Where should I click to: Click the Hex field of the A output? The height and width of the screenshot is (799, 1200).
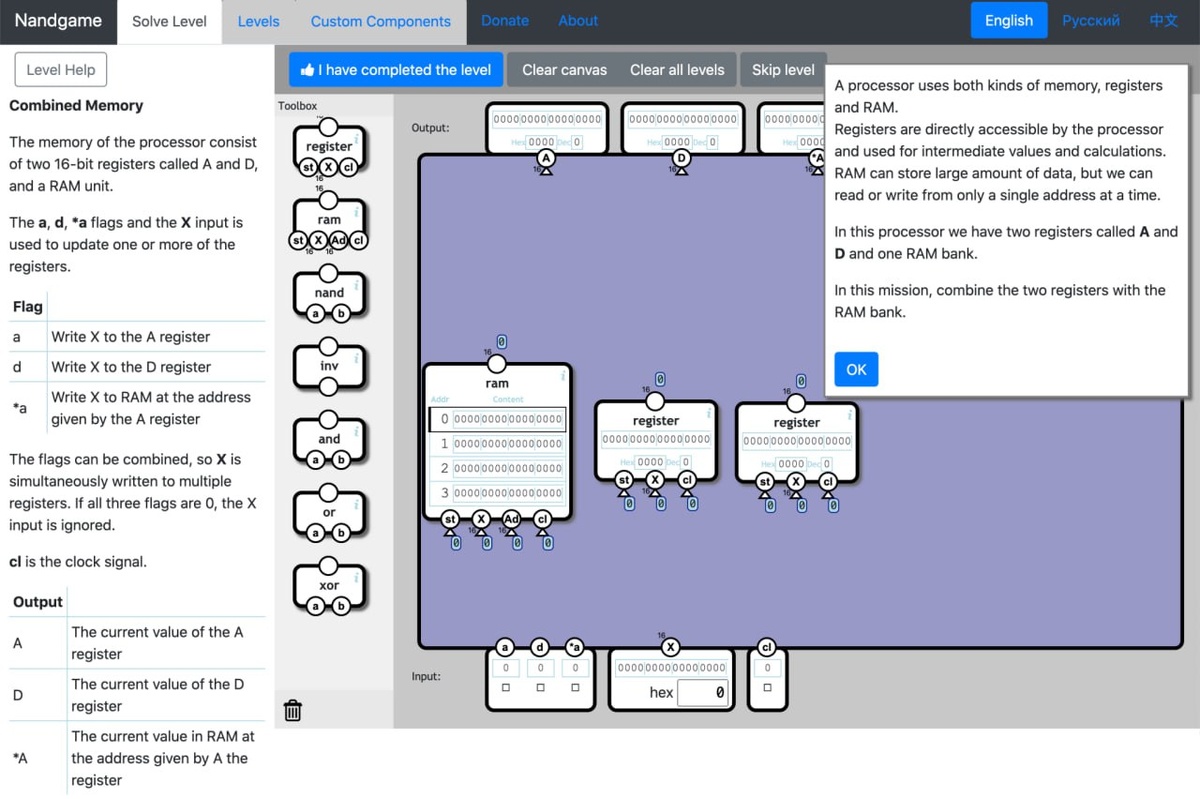541,143
